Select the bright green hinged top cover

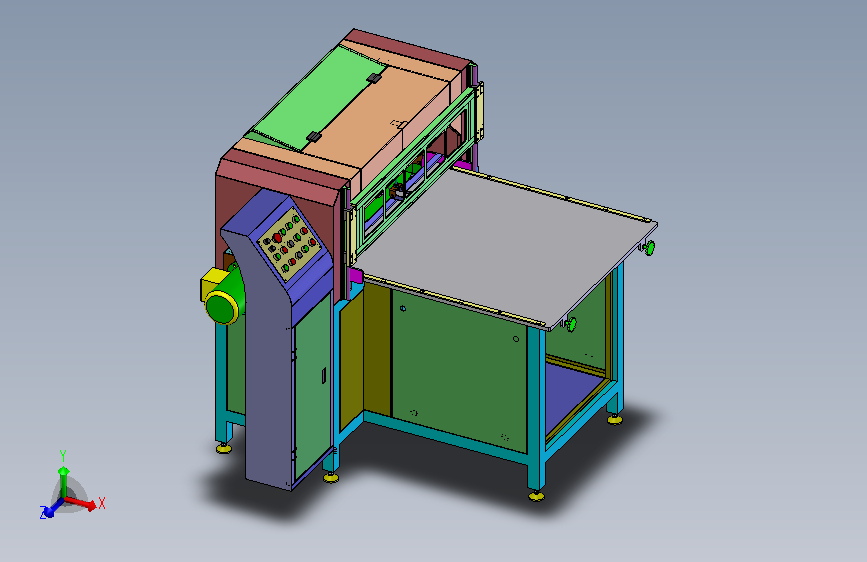321,98
